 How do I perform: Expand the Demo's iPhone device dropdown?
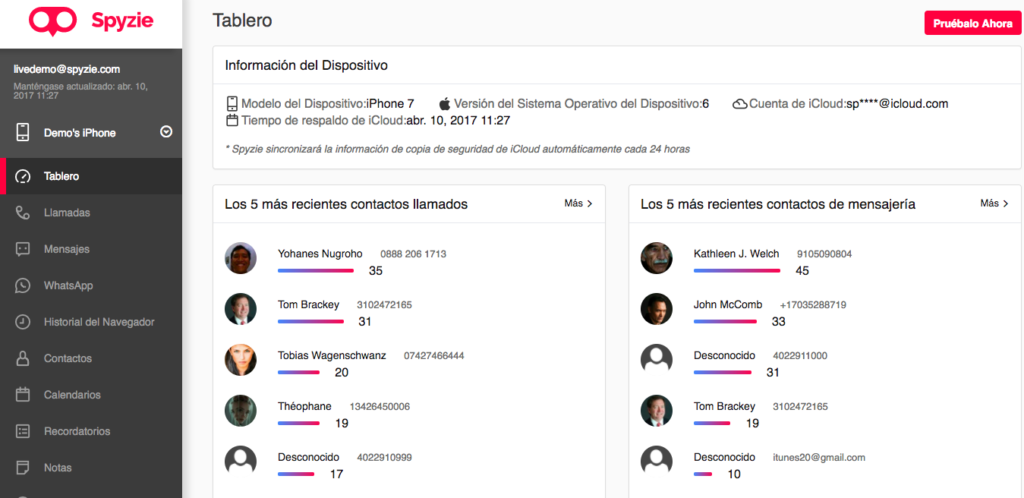[x=166, y=132]
